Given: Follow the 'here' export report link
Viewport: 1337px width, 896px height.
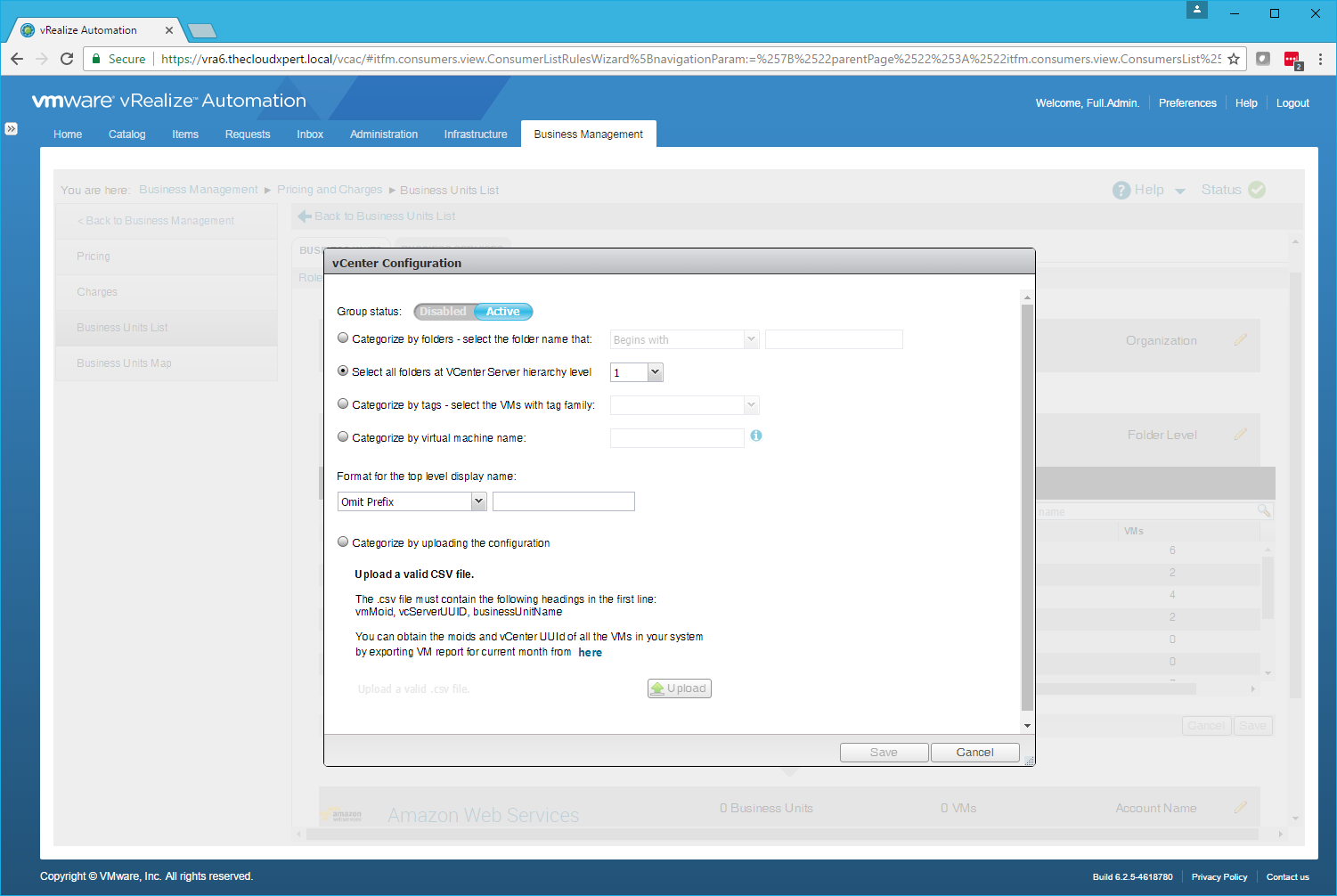Looking at the screenshot, I should pyautogui.click(x=590, y=653).
